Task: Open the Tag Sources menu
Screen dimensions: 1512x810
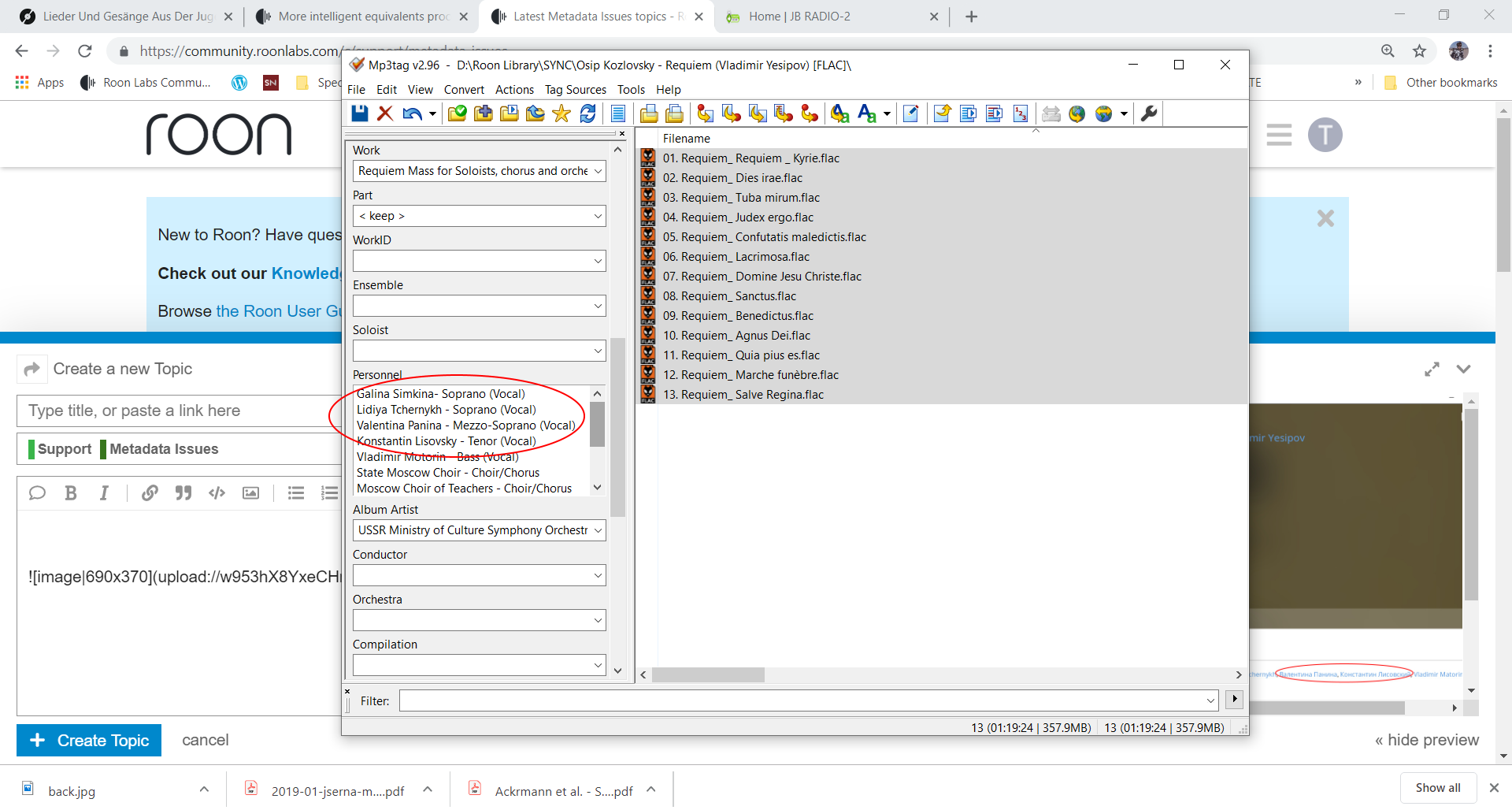Action: 576,89
